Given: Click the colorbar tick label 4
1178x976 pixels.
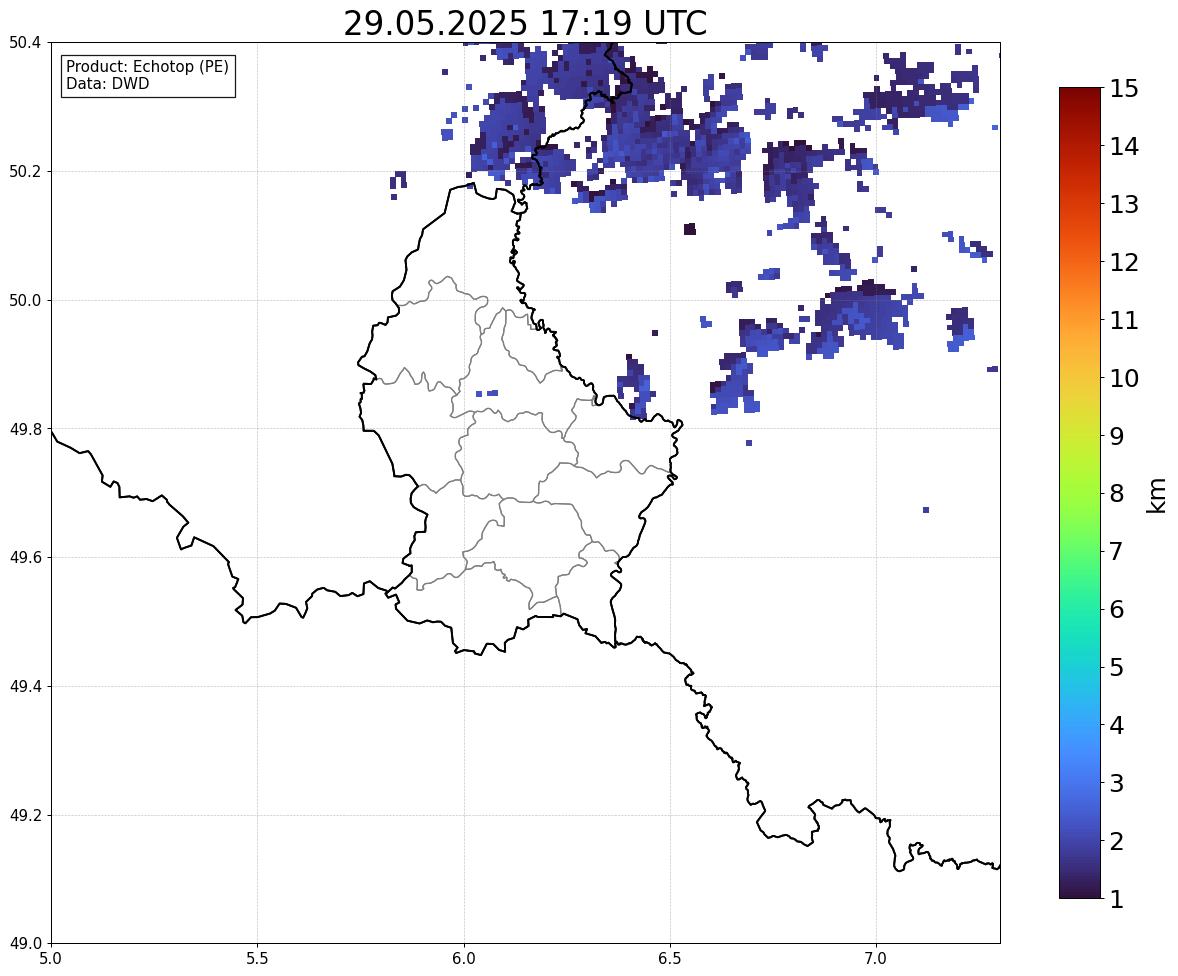Looking at the screenshot, I should (1117, 725).
